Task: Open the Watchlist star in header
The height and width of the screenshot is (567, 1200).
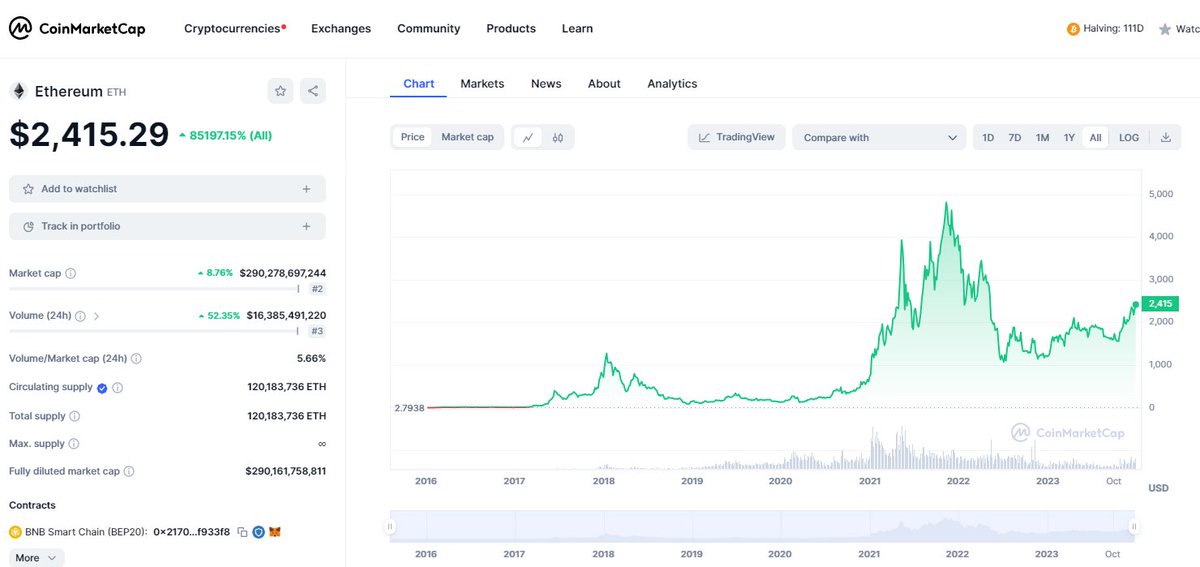Action: click(1164, 29)
